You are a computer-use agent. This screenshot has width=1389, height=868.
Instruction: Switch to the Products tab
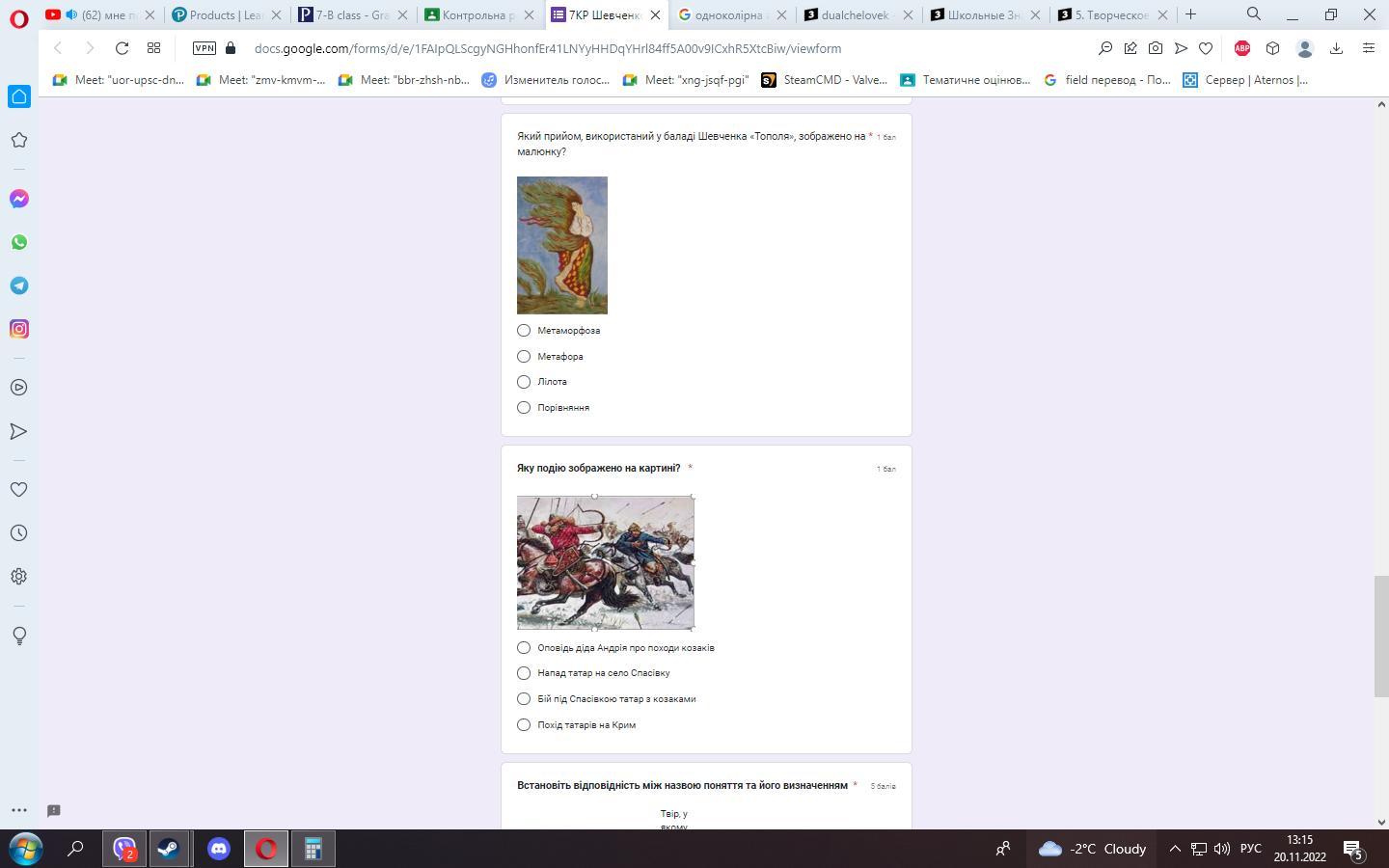click(x=227, y=14)
